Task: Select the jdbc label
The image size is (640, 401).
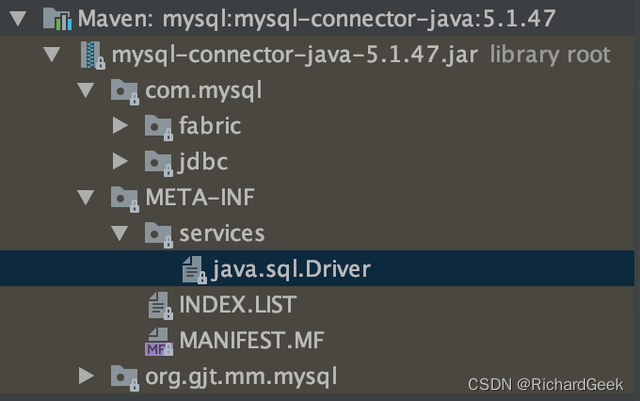Action: click(x=203, y=162)
